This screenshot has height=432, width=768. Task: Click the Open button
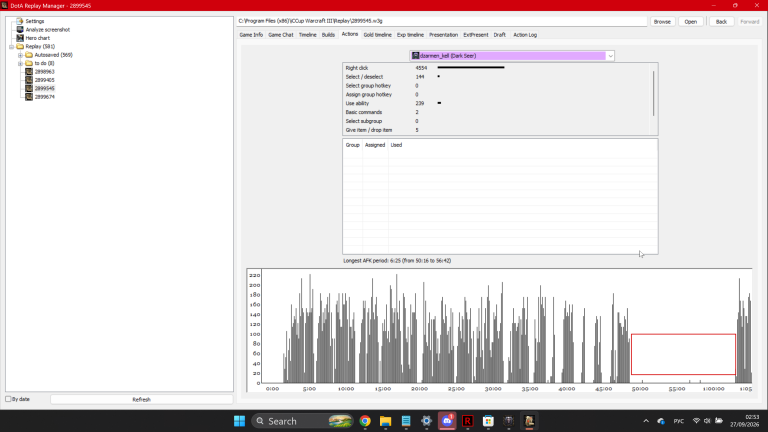[691, 22]
